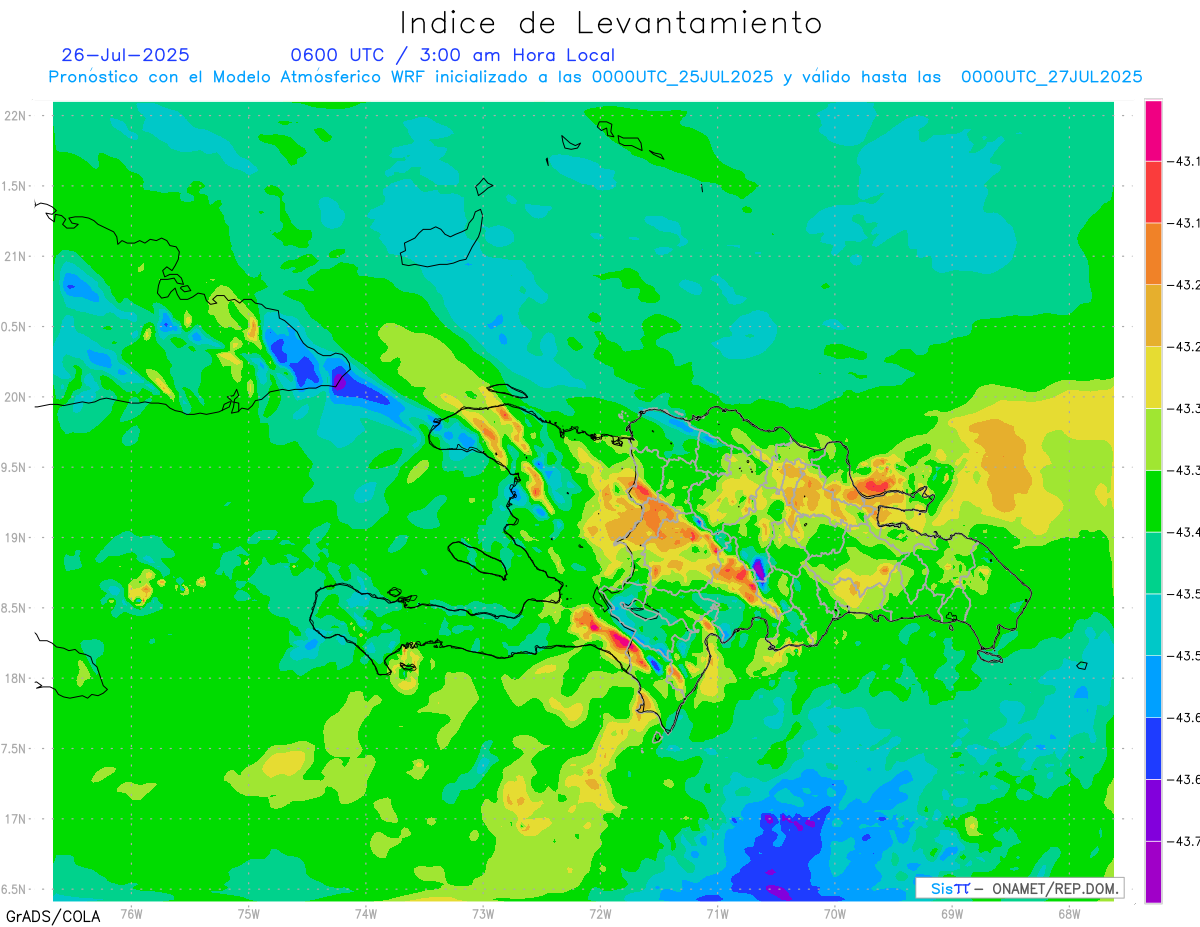Click the 72W longitude label
Image resolution: width=1200 pixels, height=927 pixels.
click(600, 913)
